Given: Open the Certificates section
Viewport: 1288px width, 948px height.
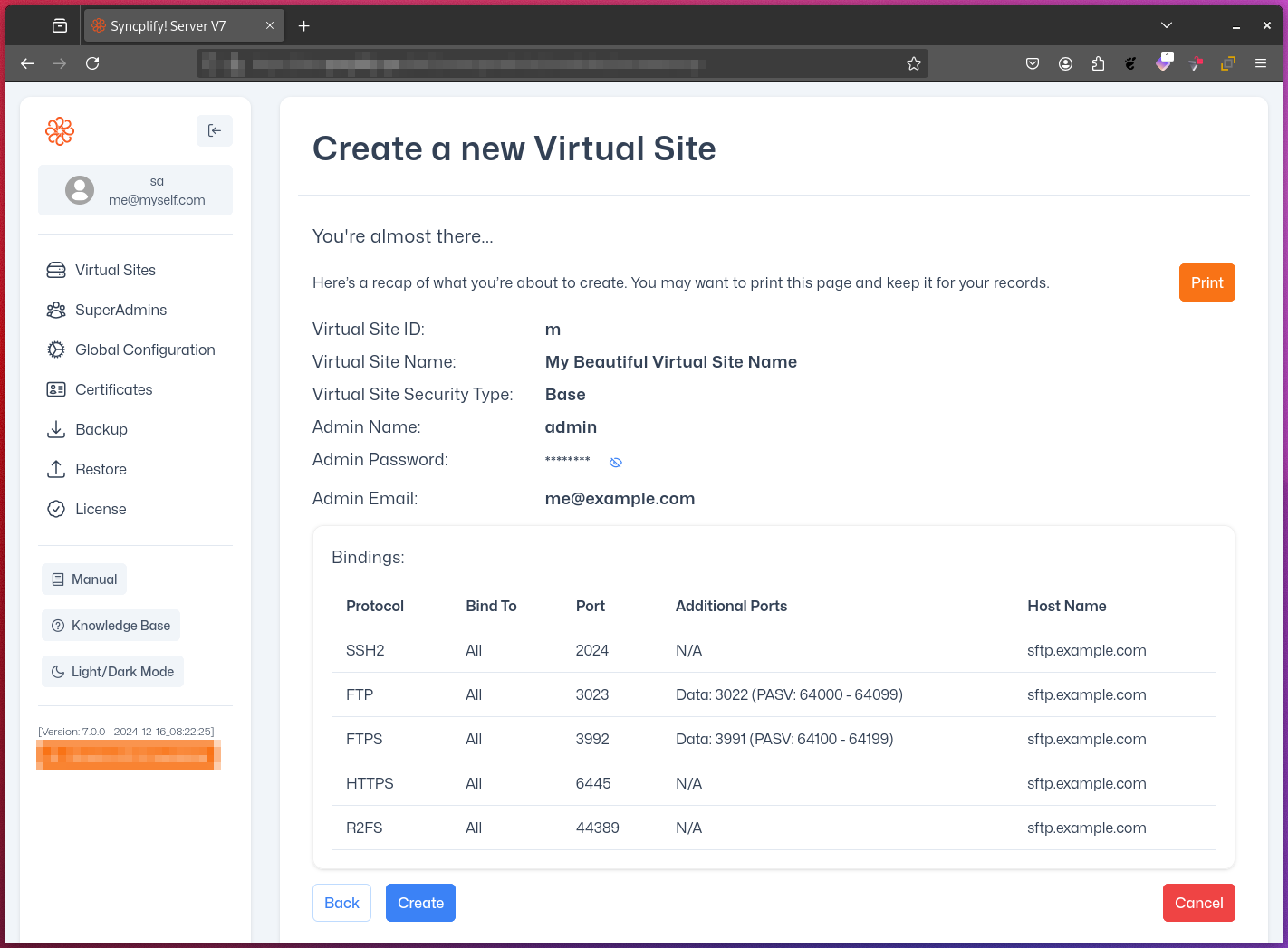Looking at the screenshot, I should tap(113, 389).
